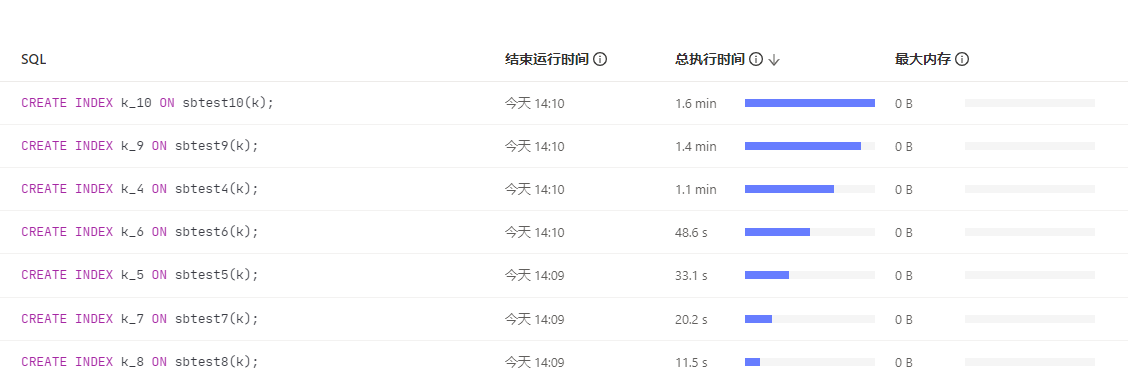Click the empty memory bar in k_9 row
Screen dimensions: 1128x379
click(1029, 146)
